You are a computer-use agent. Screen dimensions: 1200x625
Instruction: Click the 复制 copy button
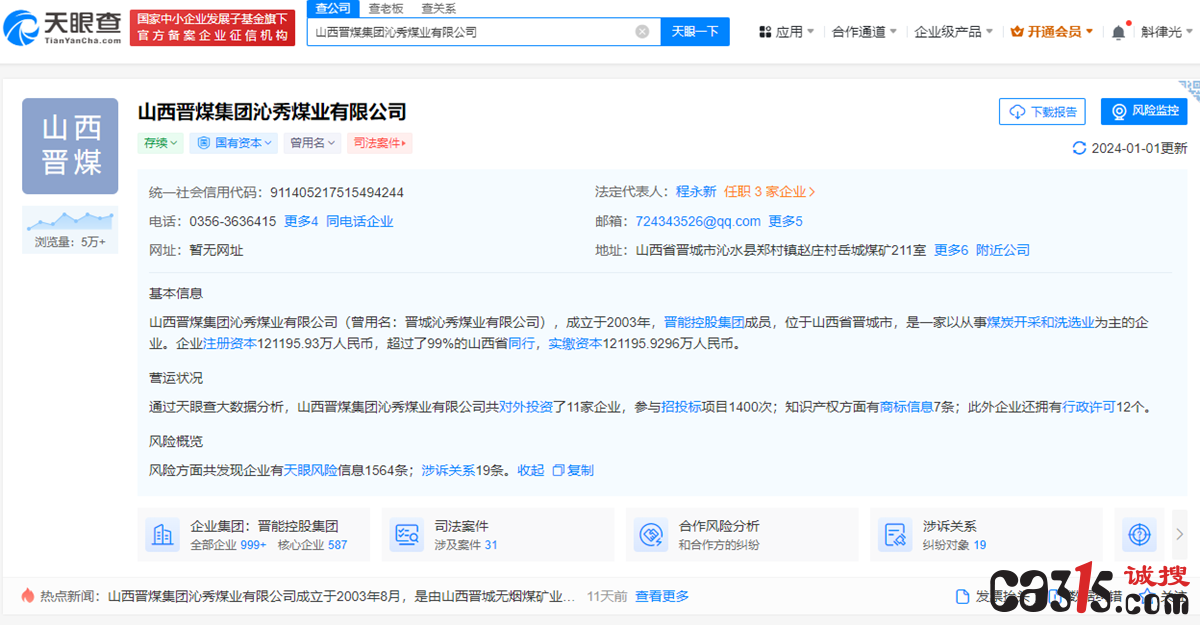click(573, 470)
